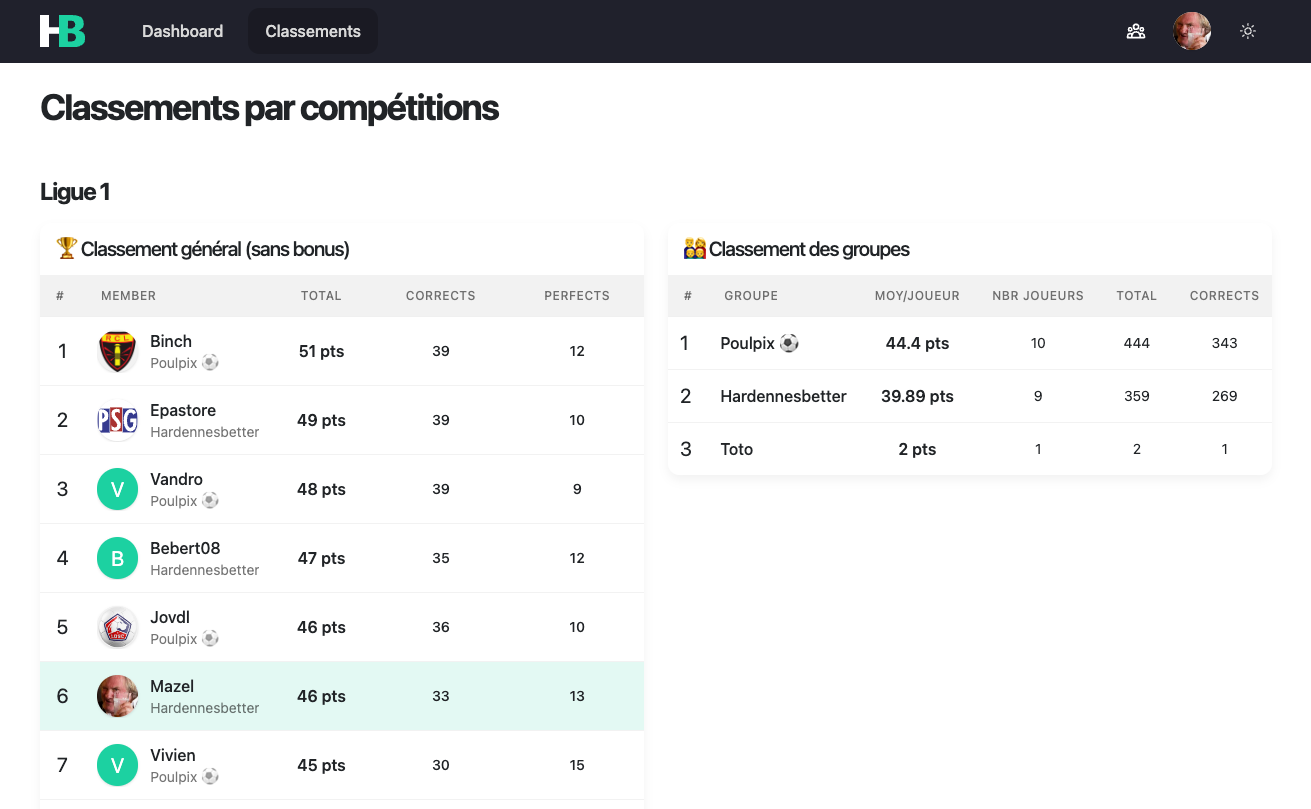Viewport: 1311px width, 809px height.
Task: Open user profile avatar in header
Action: [1192, 31]
